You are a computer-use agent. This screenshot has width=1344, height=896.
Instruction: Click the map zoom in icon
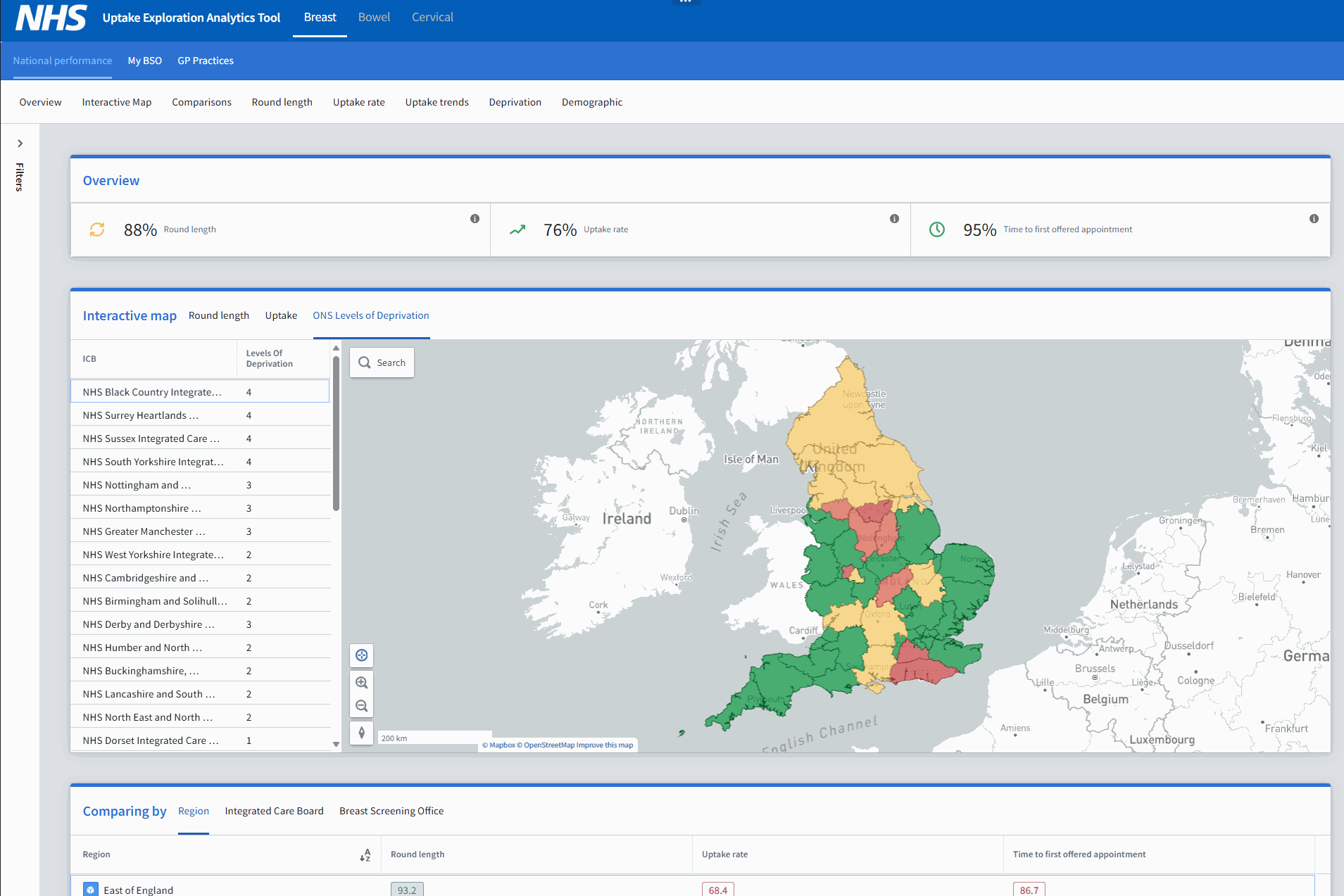361,682
